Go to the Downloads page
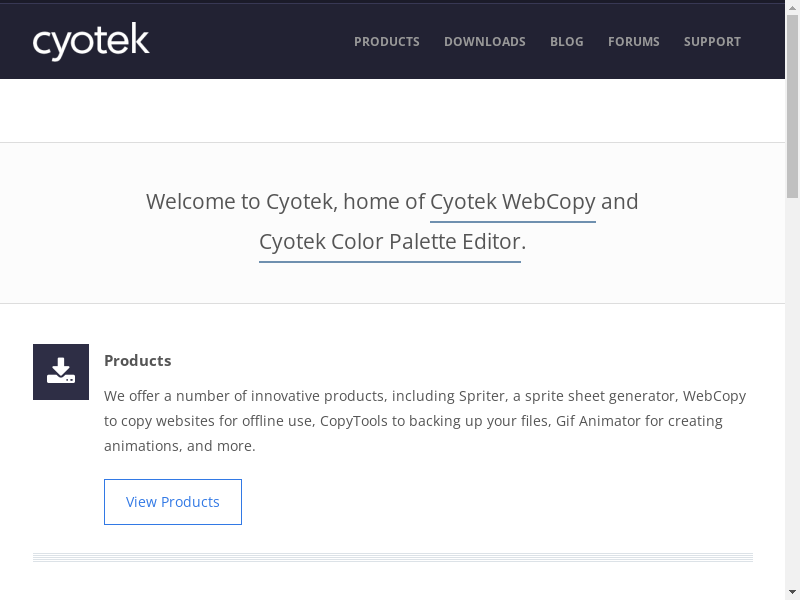The image size is (800, 600). [x=485, y=42]
